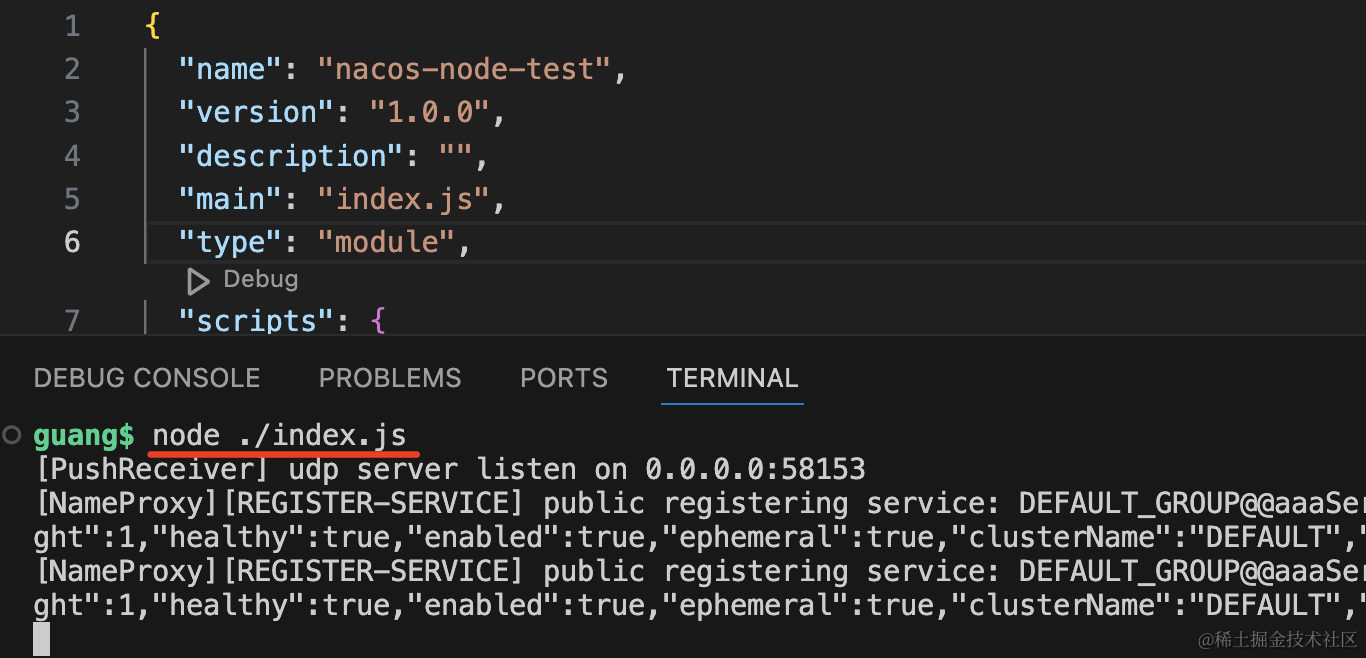Screen dimensions: 1366x658
Task: Click line number 1 in the gutter
Action: pos(72,26)
